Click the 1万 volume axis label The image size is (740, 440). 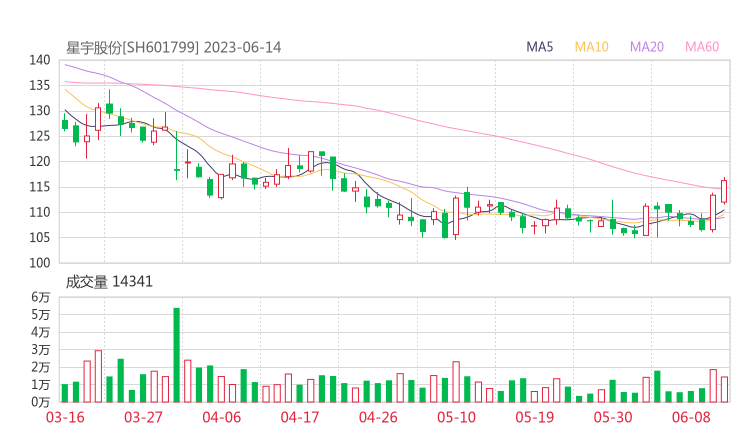pyautogui.click(x=40, y=385)
